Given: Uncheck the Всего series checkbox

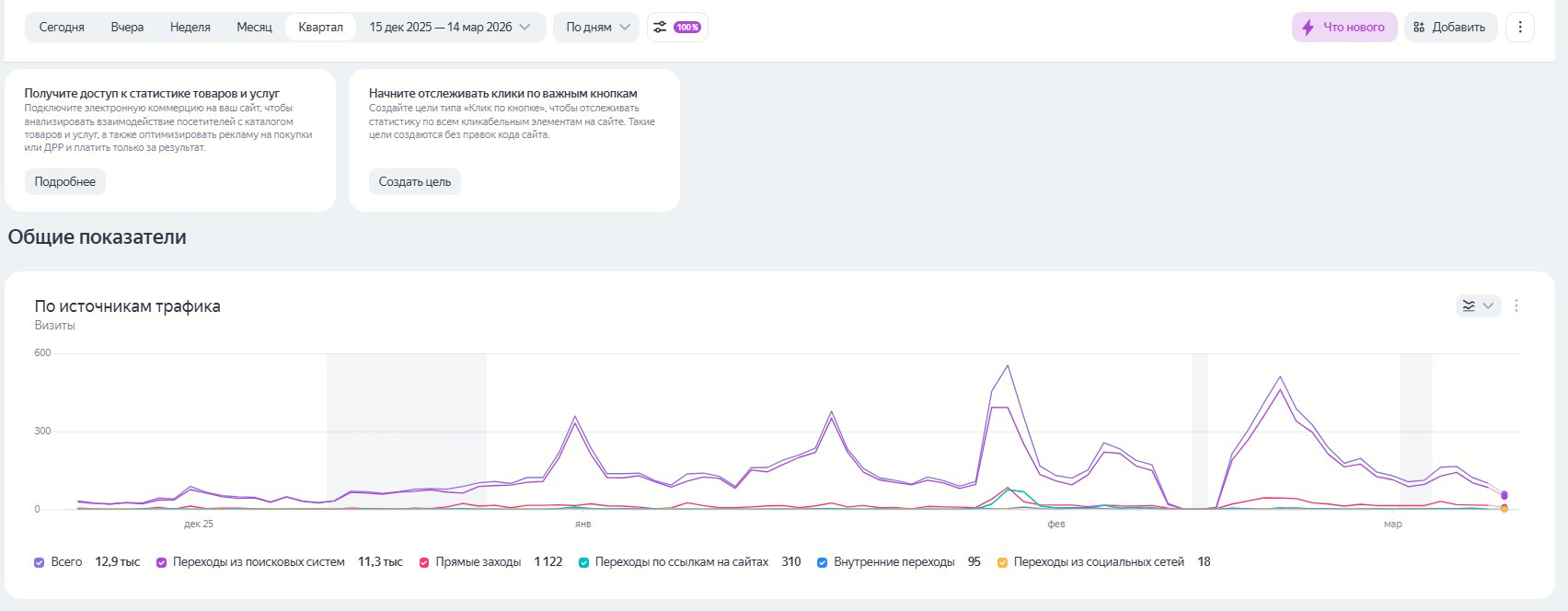Looking at the screenshot, I should pyautogui.click(x=39, y=562).
